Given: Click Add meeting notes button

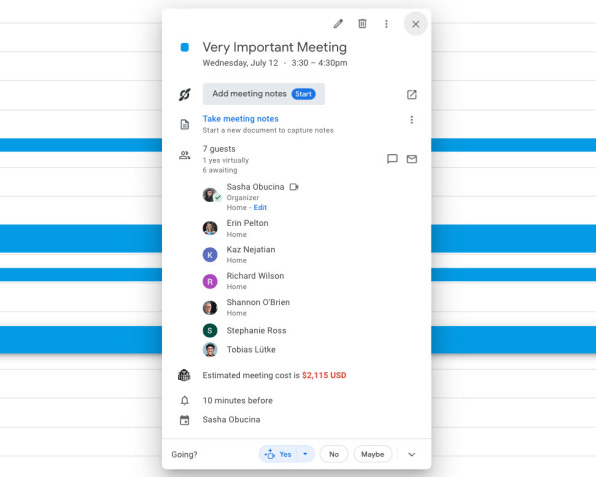Looking at the screenshot, I should coord(264,94).
